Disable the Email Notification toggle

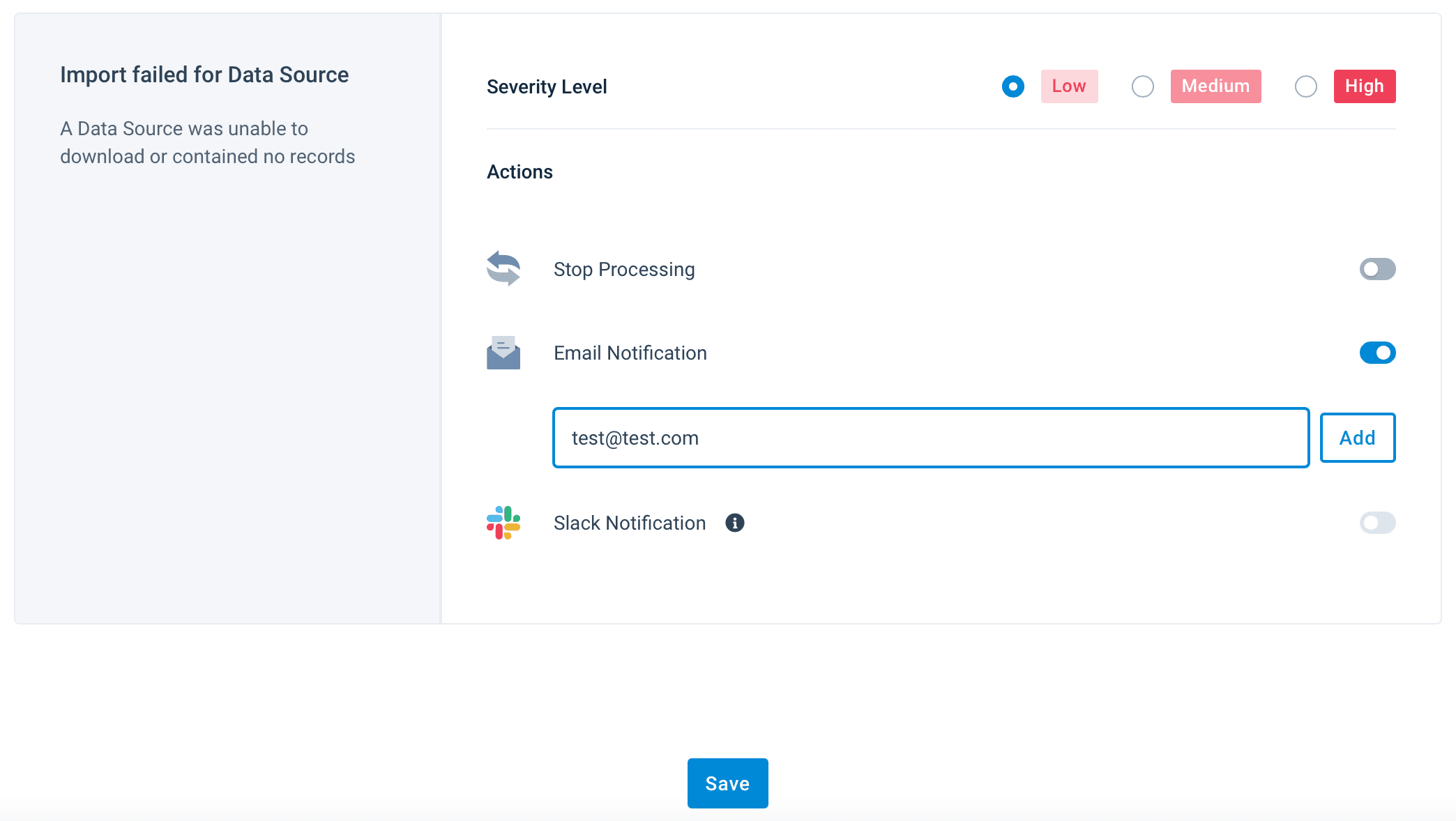pyautogui.click(x=1377, y=353)
